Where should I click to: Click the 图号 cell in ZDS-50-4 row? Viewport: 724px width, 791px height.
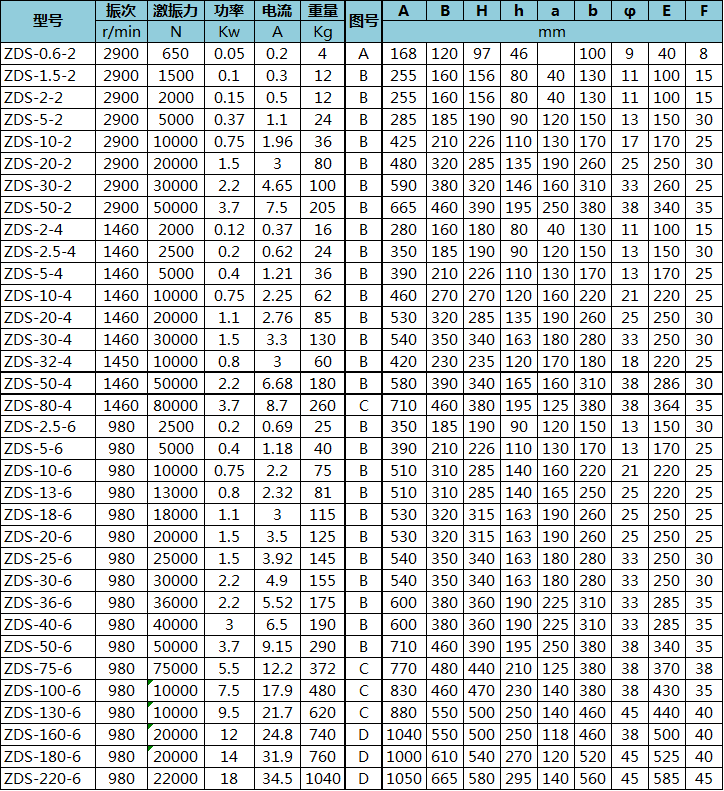(x=363, y=384)
